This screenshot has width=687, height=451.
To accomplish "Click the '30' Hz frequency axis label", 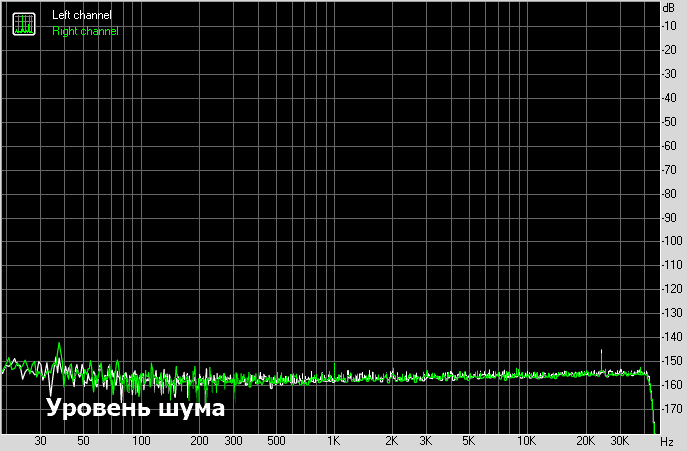I will (x=40, y=441).
